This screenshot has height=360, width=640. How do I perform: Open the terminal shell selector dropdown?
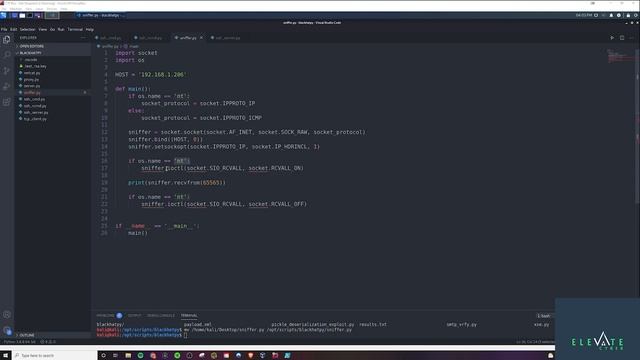pos(544,316)
